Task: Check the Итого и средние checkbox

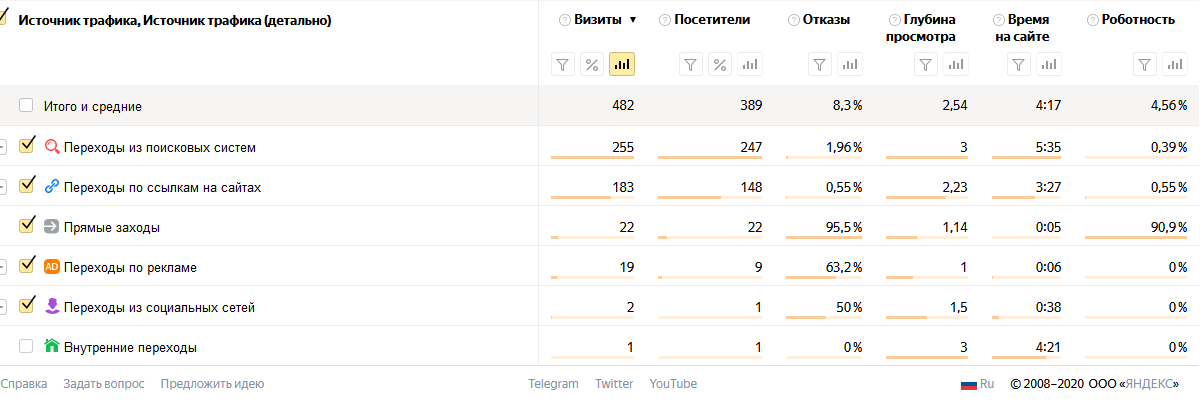Action: [26, 106]
